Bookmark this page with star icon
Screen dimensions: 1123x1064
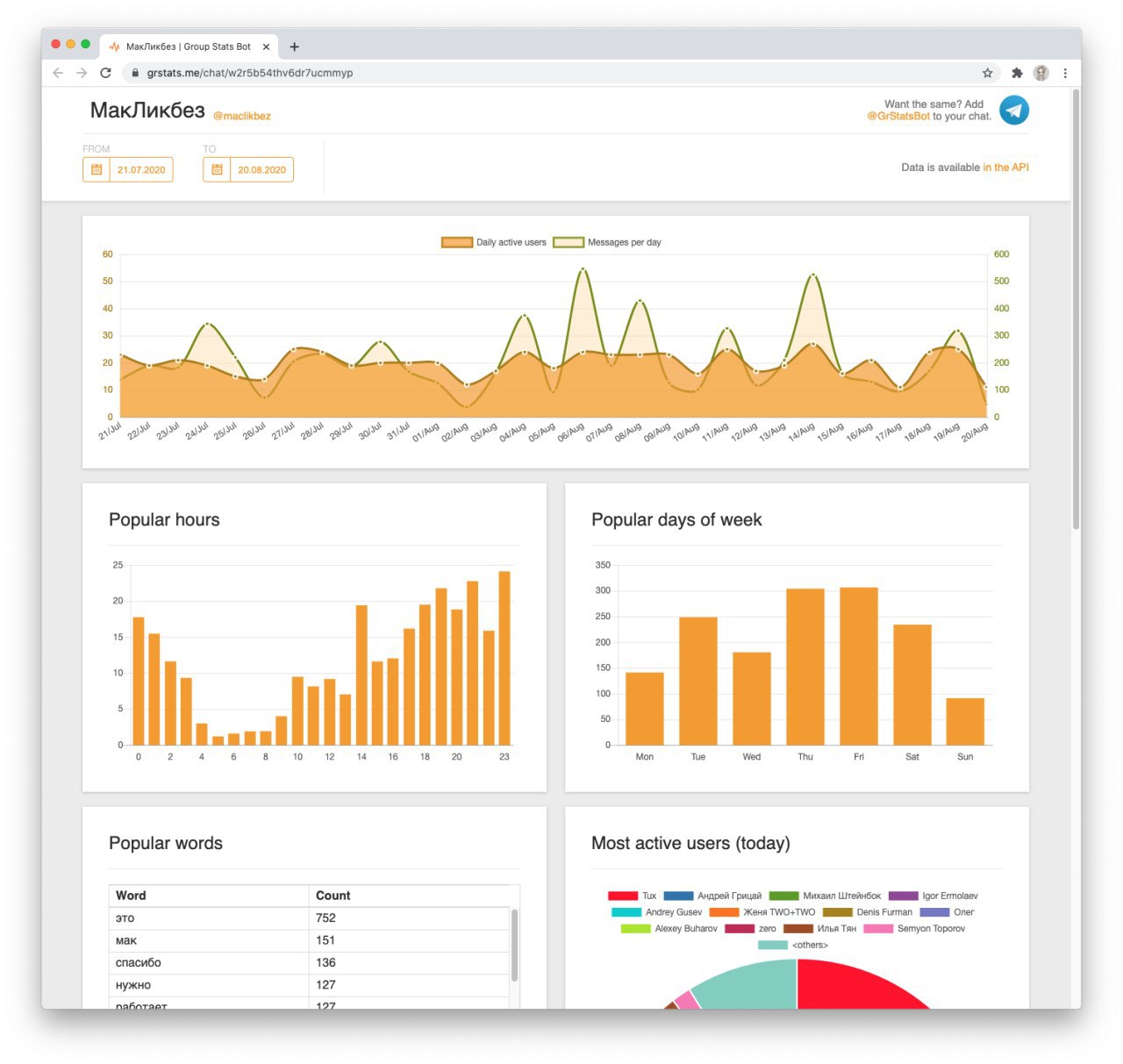click(x=987, y=73)
